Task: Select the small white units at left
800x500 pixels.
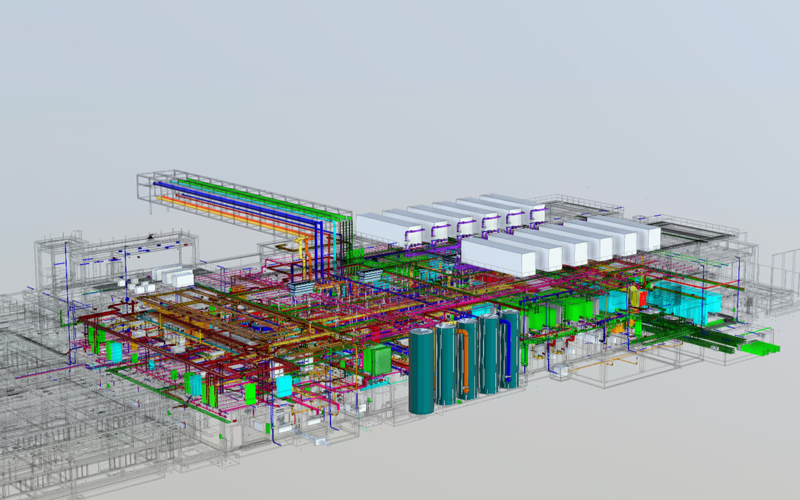Action: pyautogui.click(x=172, y=276)
